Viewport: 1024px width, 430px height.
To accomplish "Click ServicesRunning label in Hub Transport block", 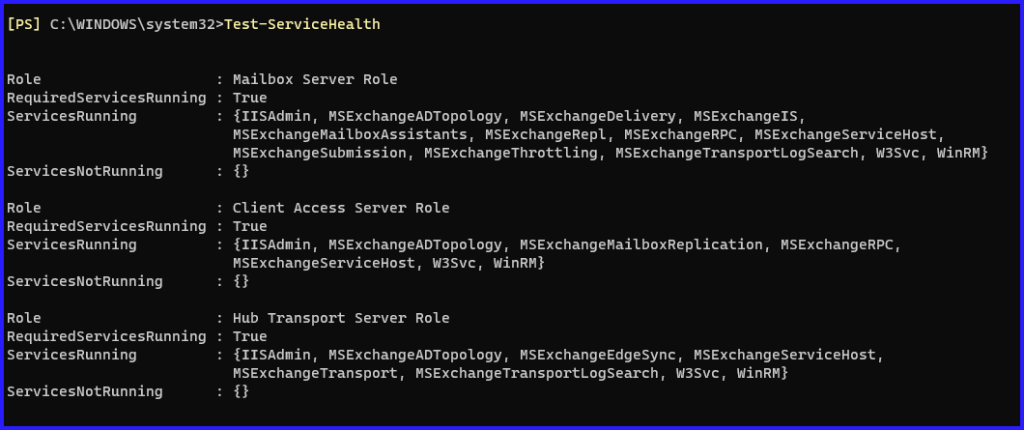I will point(72,354).
